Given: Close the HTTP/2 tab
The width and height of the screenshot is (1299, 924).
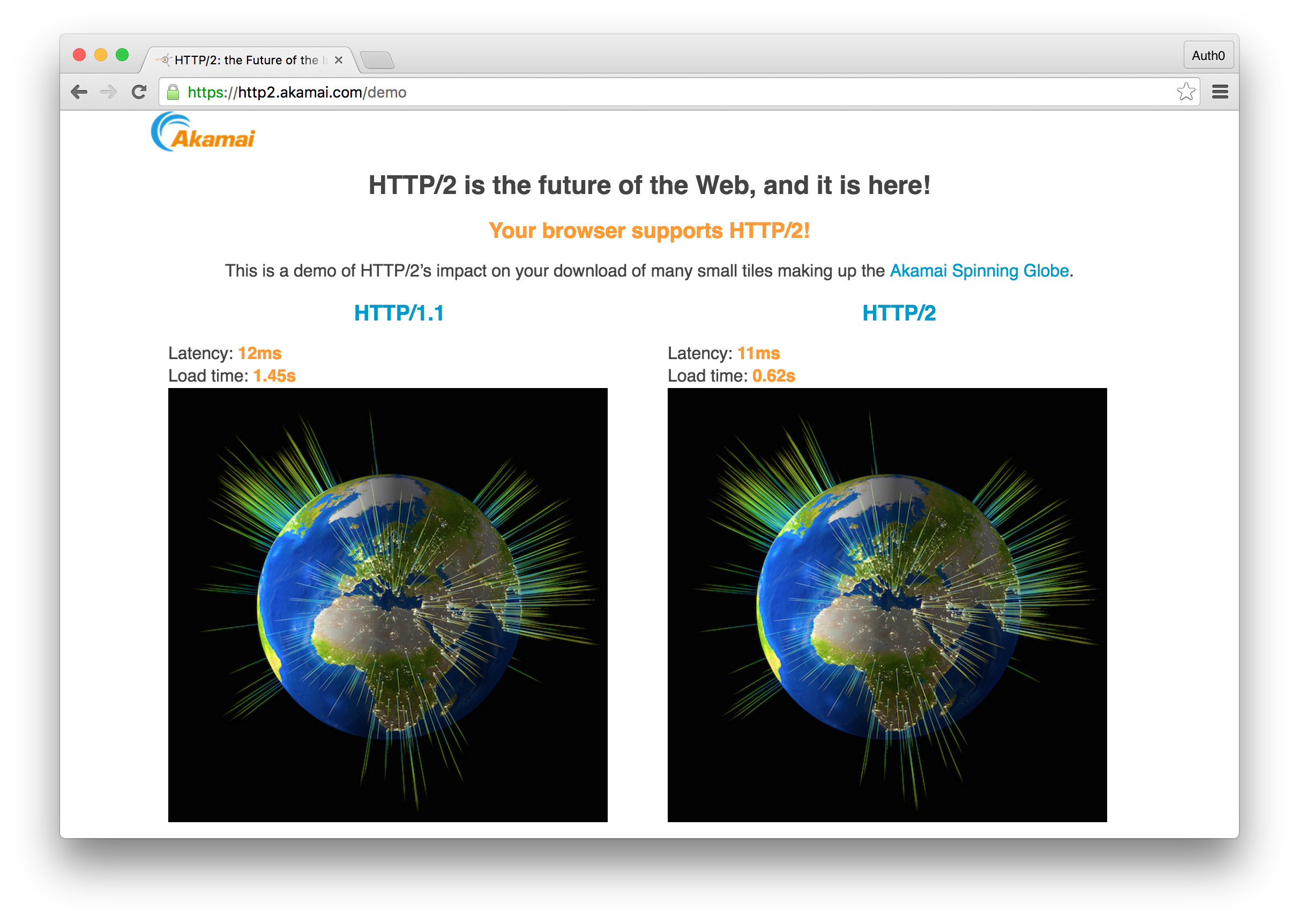Looking at the screenshot, I should tap(338, 59).
